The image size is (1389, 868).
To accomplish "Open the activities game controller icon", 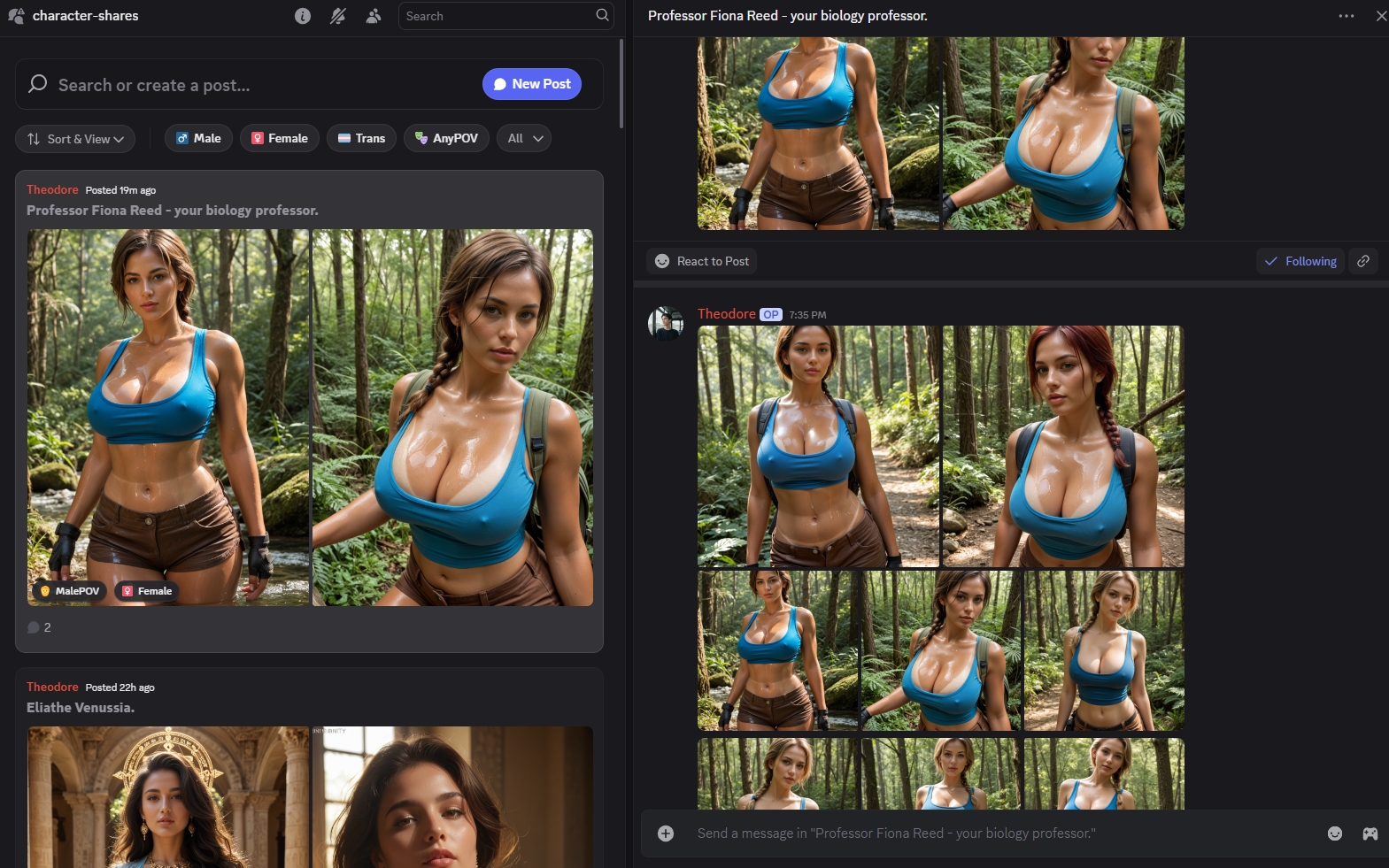I will pos(1370,833).
